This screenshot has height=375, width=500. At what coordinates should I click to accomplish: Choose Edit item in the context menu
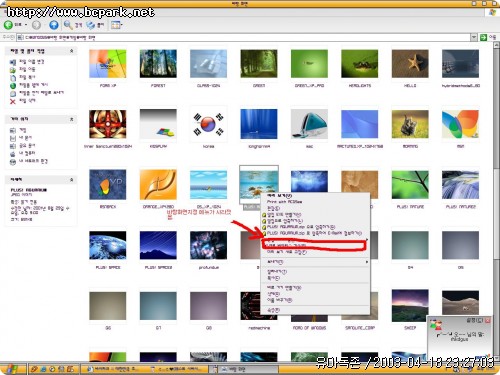[315, 208]
